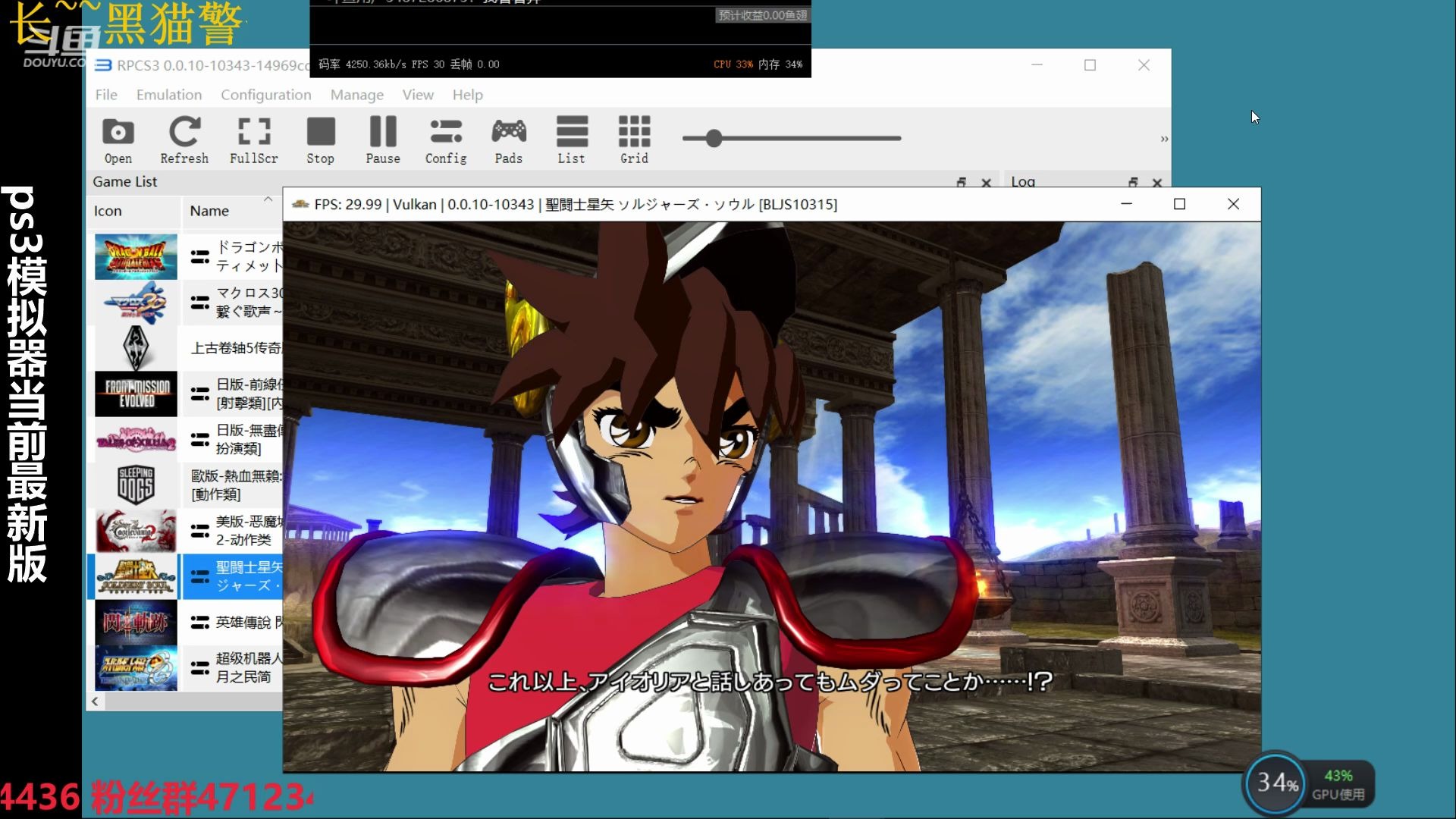This screenshot has width=1456, height=819.
Task: Close the Log panel
Action: click(x=1157, y=182)
